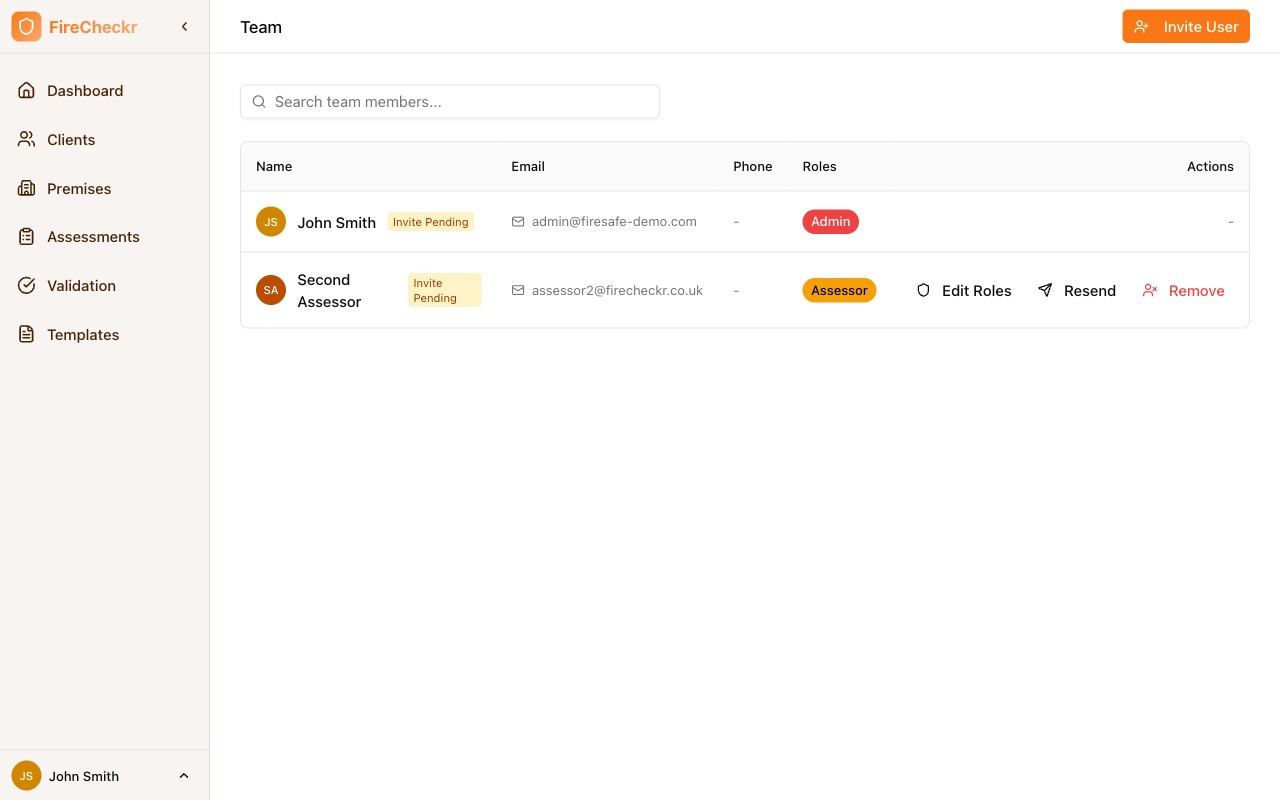1280x800 pixels.
Task: Click the magnifier icon in the search bar
Action: [259, 101]
